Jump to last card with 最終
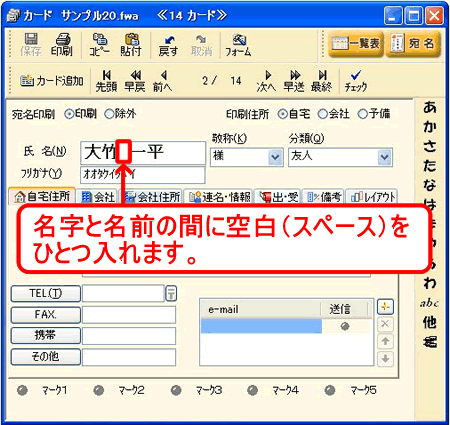This screenshot has width=450, height=425. point(321,81)
